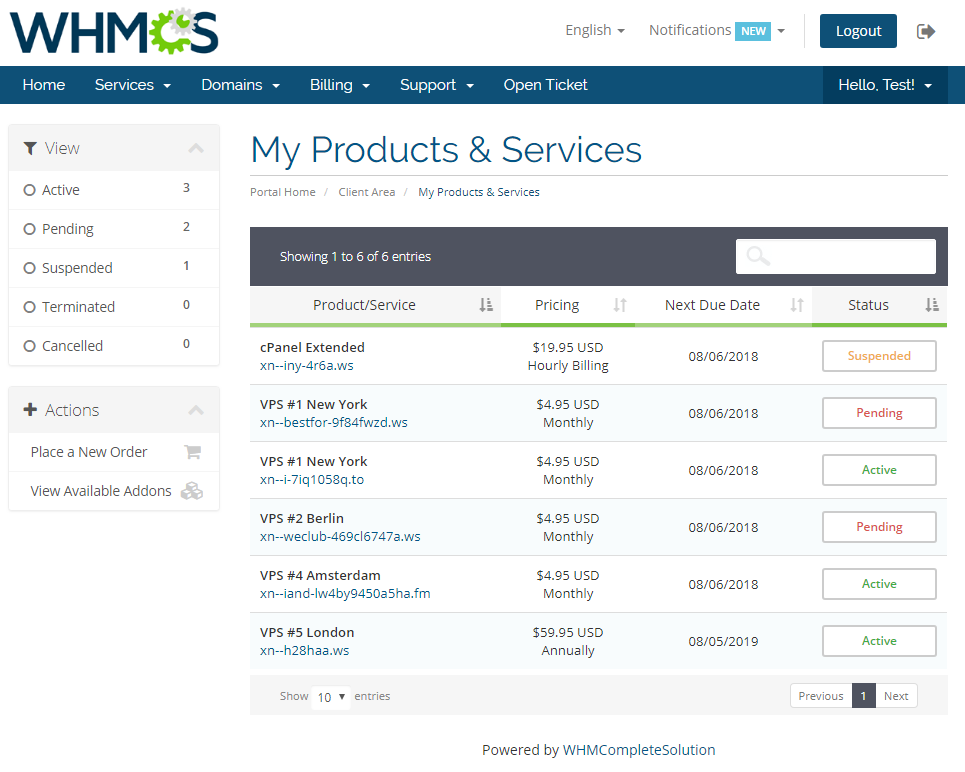Click the cPanel Extended product name
This screenshot has height=772, width=965.
(312, 347)
